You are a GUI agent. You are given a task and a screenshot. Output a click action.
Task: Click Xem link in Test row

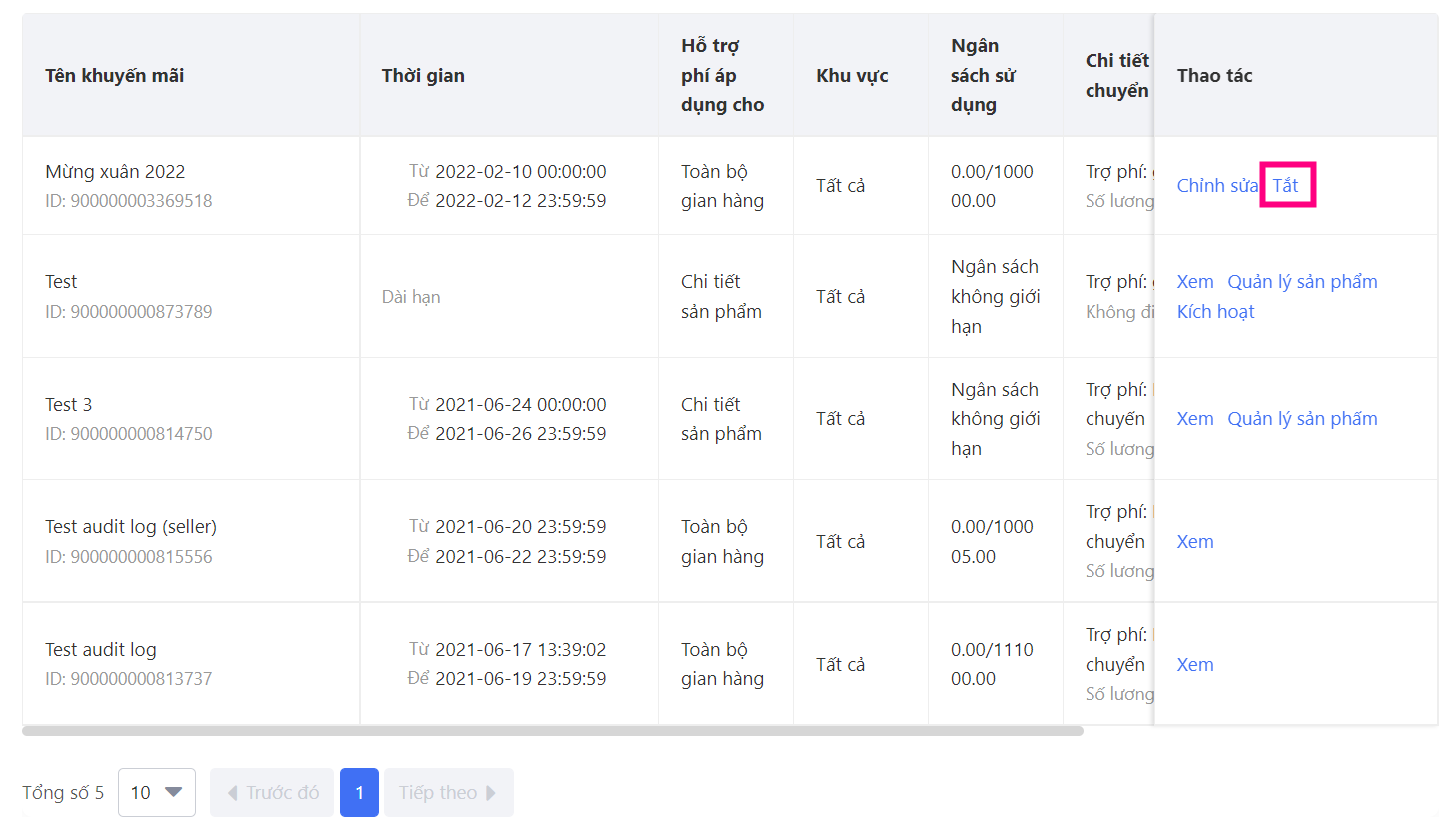[x=1195, y=282]
